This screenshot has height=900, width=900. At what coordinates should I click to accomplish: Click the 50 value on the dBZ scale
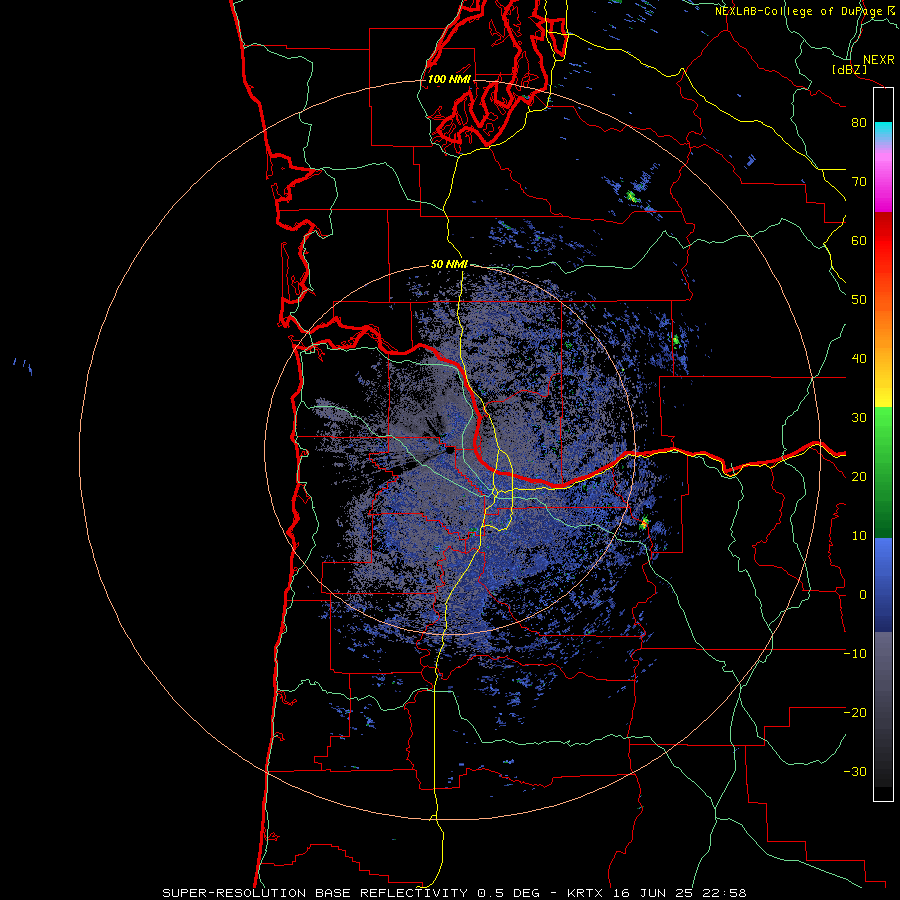click(859, 300)
